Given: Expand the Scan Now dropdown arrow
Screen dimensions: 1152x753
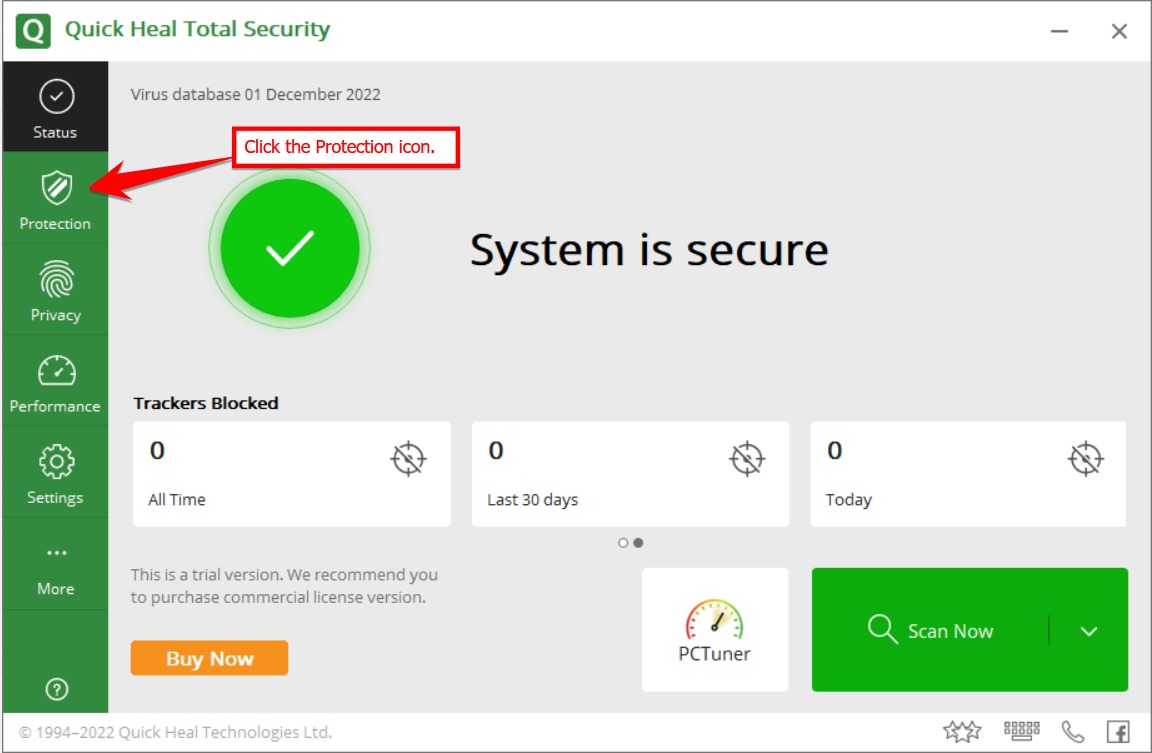Looking at the screenshot, I should click(1089, 631).
